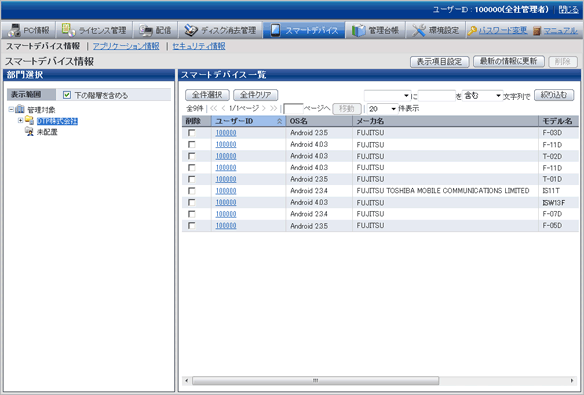Click the 管理台帳 ledger icon

(x=359, y=31)
